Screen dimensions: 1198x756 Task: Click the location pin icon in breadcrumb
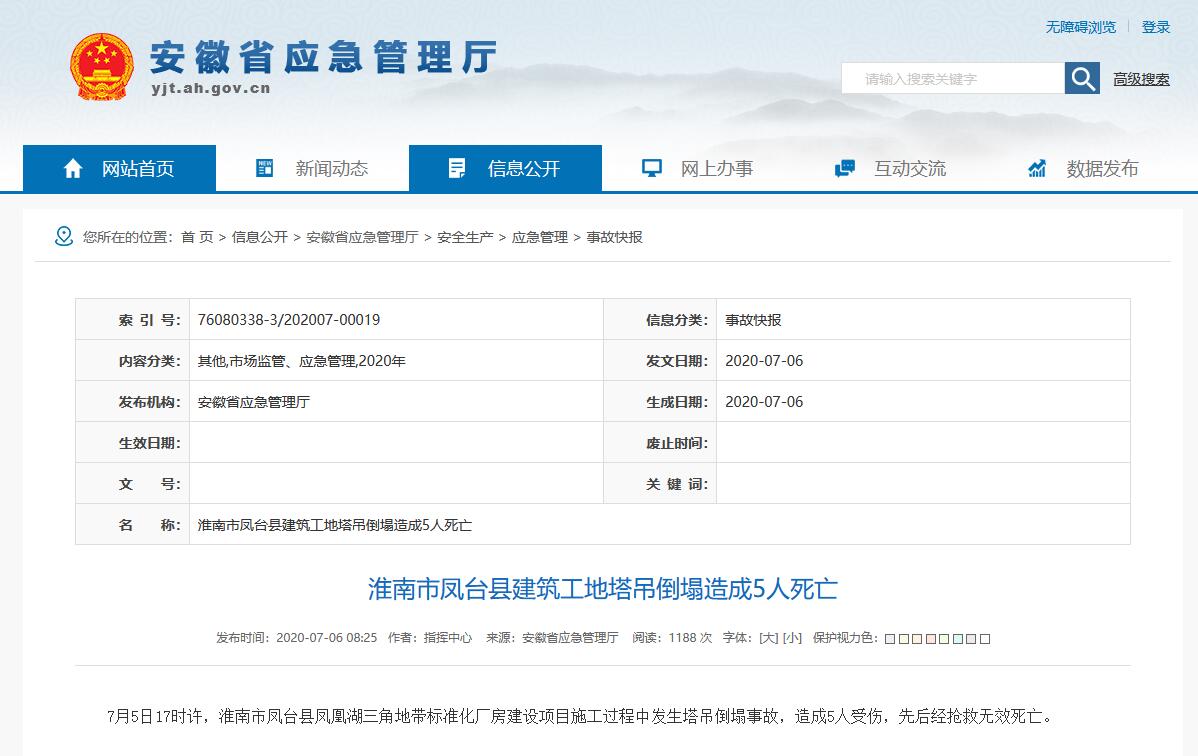(x=64, y=237)
